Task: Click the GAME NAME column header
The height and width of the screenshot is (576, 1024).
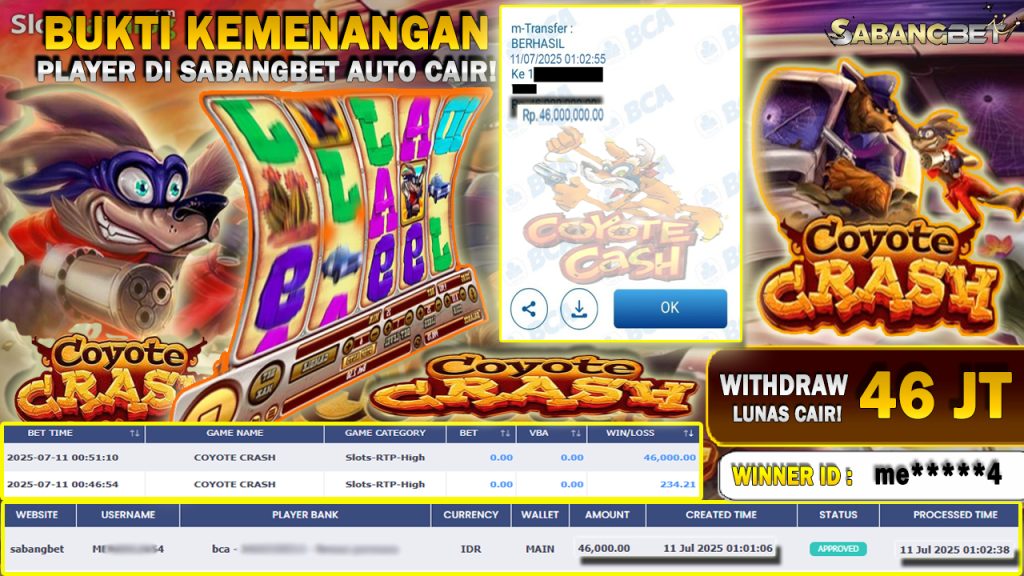Action: pos(234,433)
